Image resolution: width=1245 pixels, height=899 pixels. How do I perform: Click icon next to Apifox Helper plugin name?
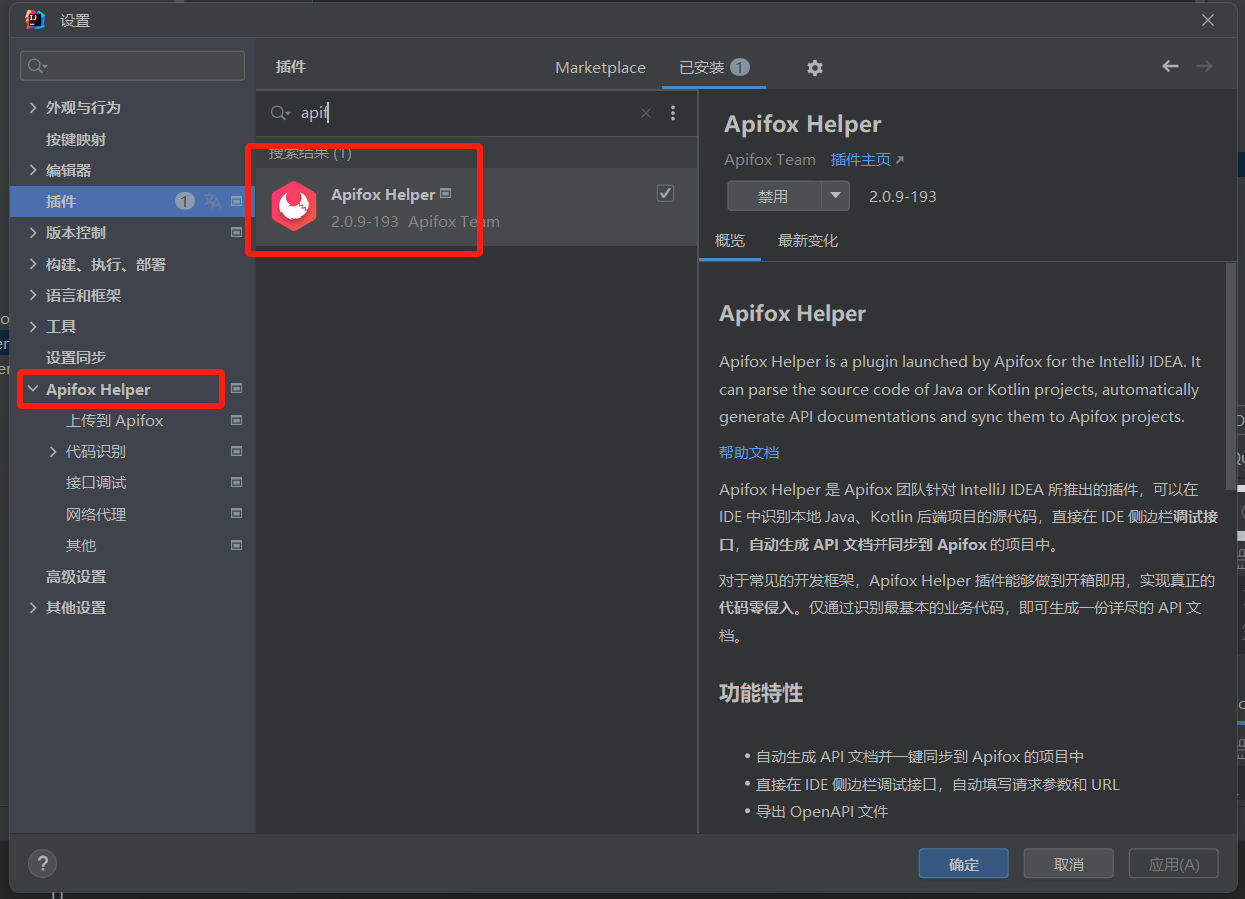(446, 193)
